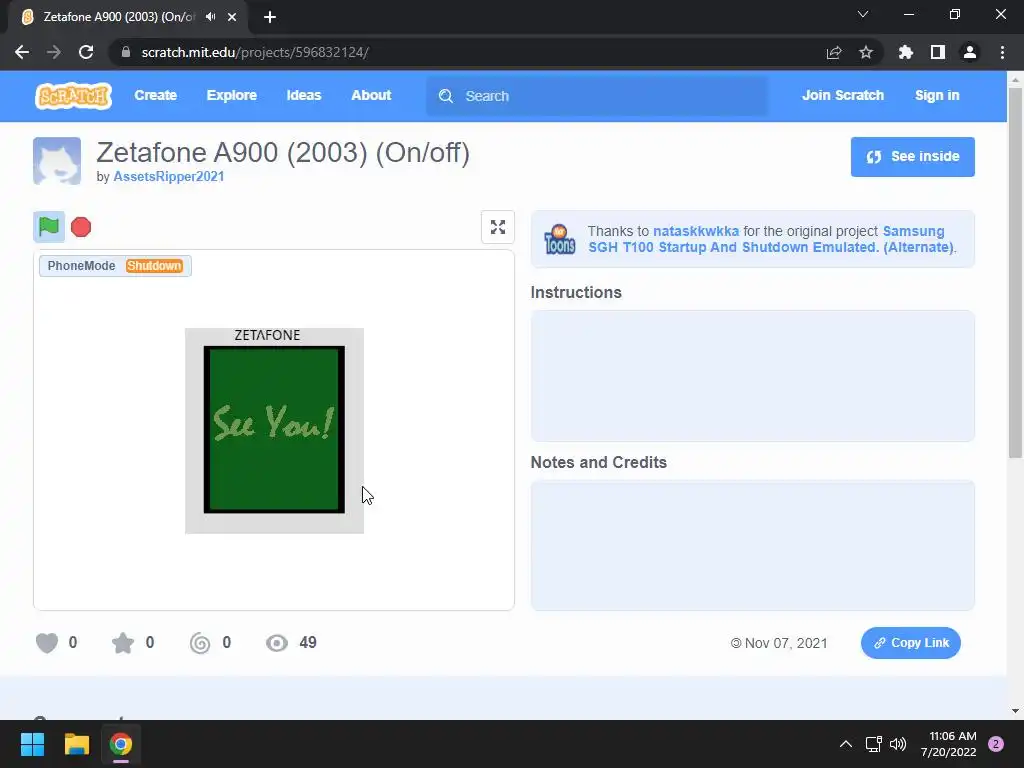Screen dimensions: 1024x768
Task: Close the Zetafone A900 tab
Action: coord(232,17)
